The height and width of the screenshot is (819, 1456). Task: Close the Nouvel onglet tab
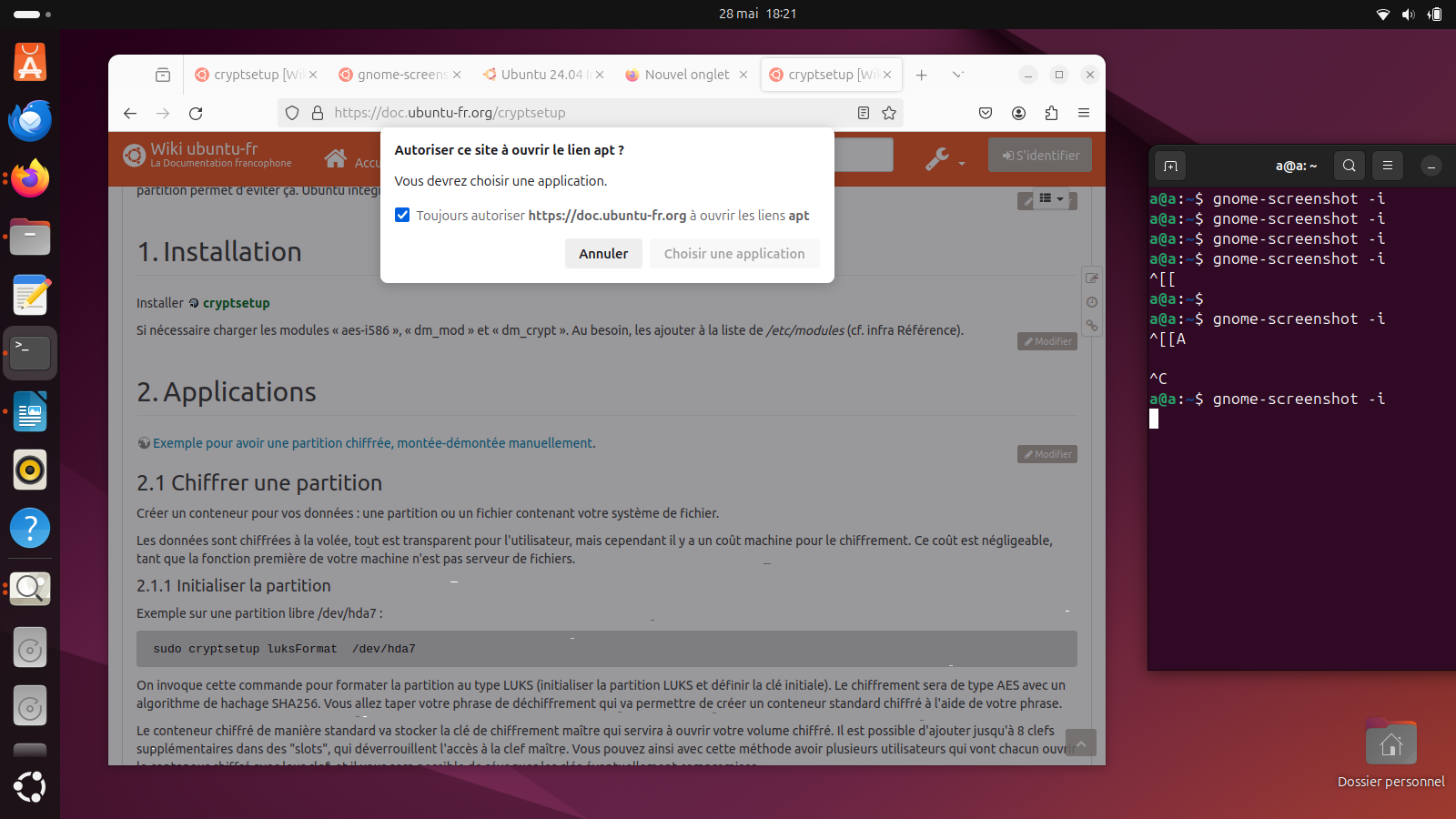point(743,75)
